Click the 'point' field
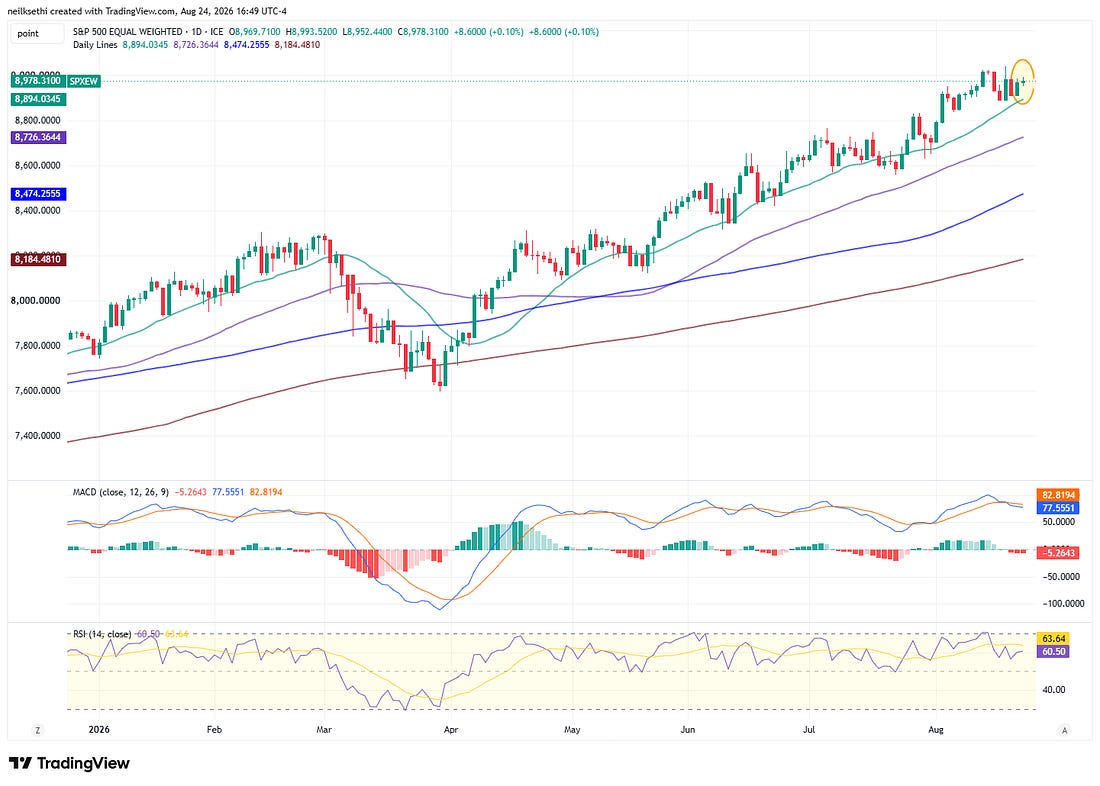The image size is (1100, 786). point(37,33)
